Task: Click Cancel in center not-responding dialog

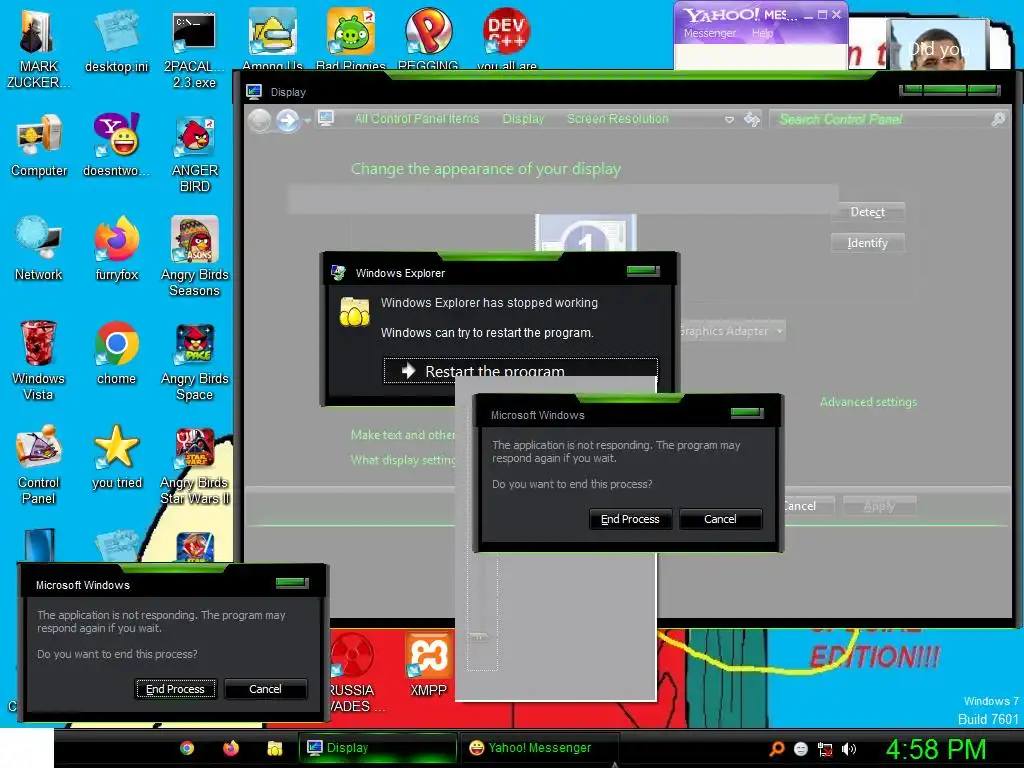Action: [x=720, y=519]
